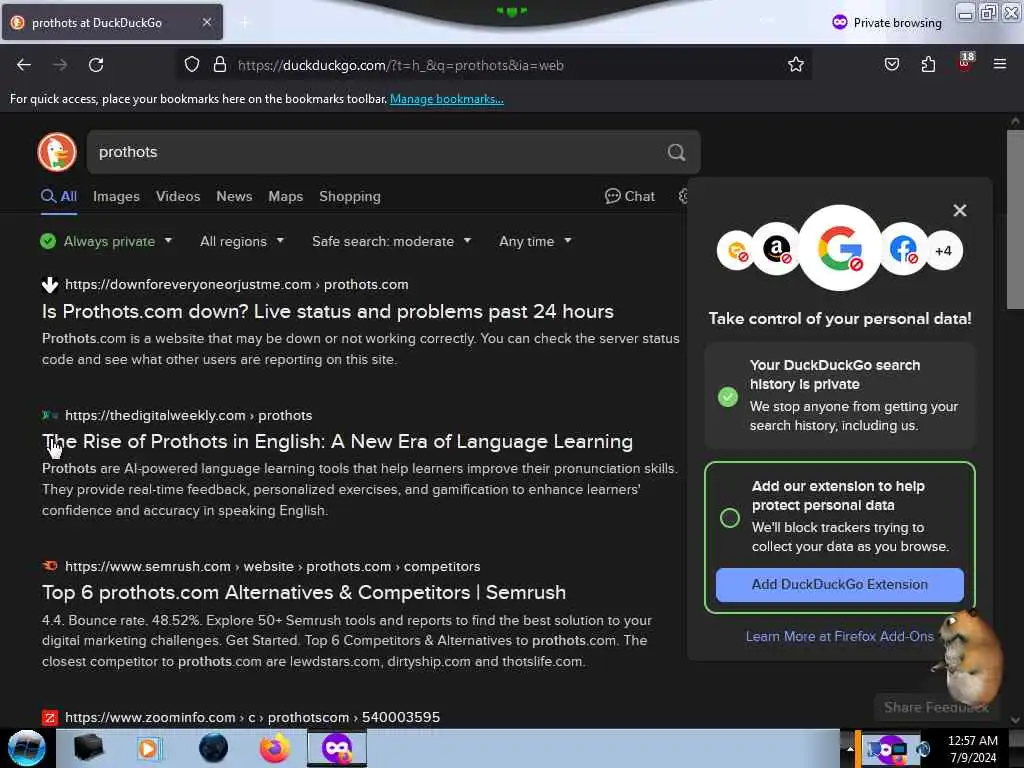Viewport: 1024px width, 768px height.
Task: Save page to Pocket icon
Action: (x=891, y=65)
